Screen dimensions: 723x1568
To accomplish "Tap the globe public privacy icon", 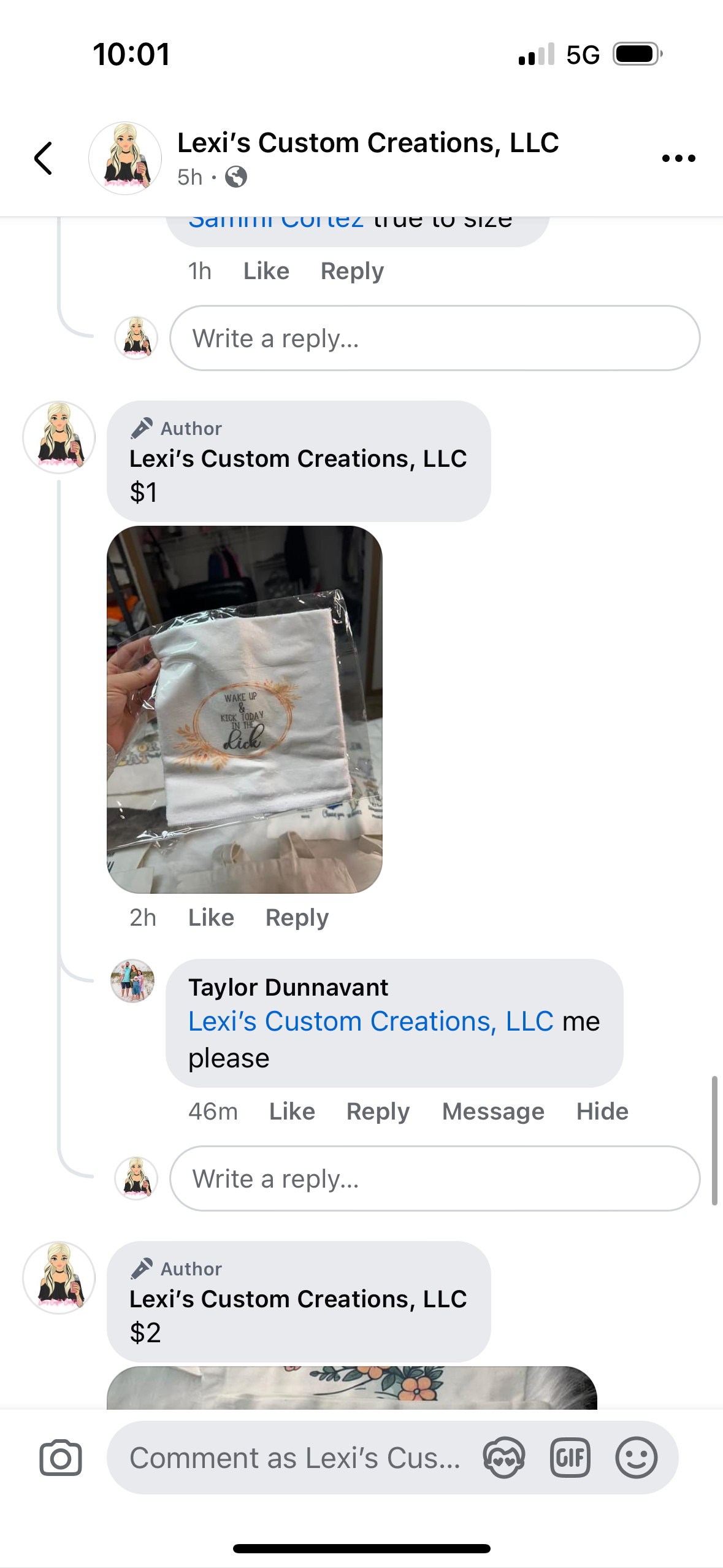I will click(x=236, y=177).
